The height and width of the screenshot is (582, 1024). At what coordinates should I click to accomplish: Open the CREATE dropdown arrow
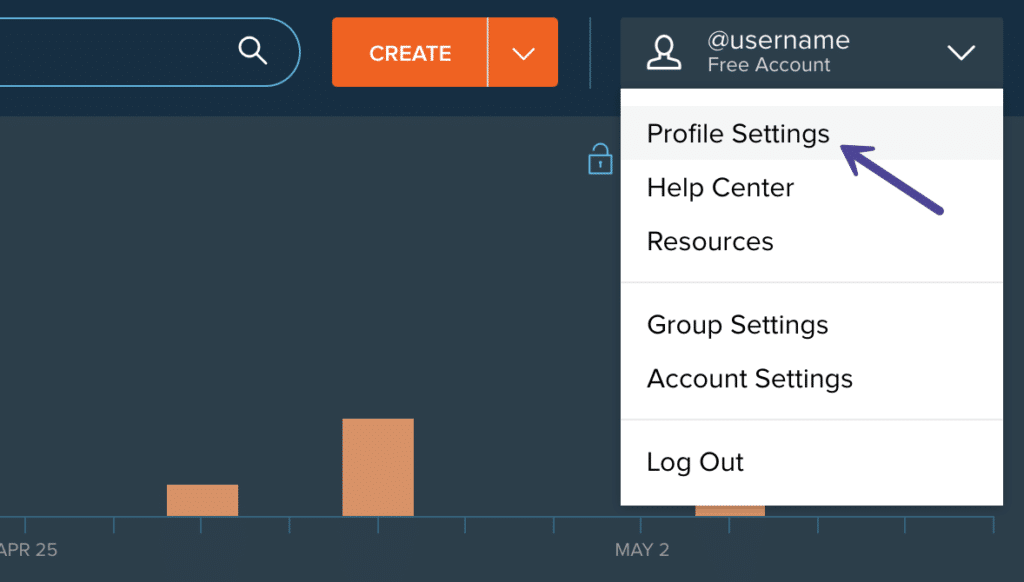pos(523,52)
